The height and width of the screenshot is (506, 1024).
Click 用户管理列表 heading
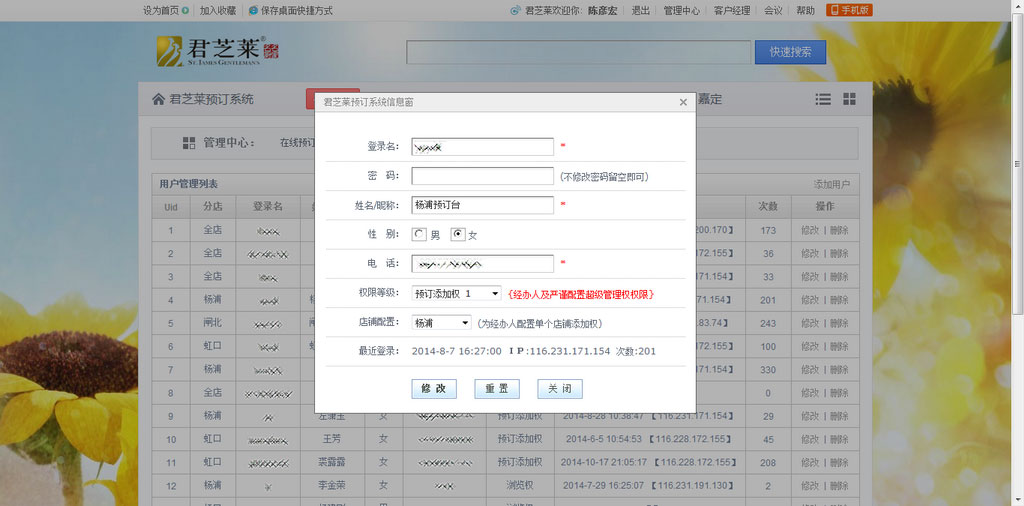point(189,184)
